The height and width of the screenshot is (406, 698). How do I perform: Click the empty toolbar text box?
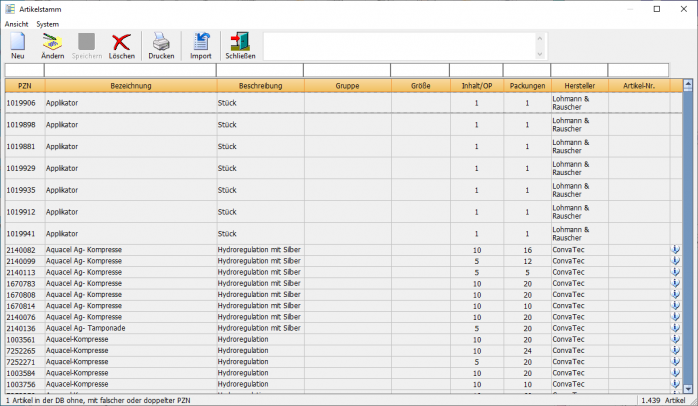tap(399, 46)
